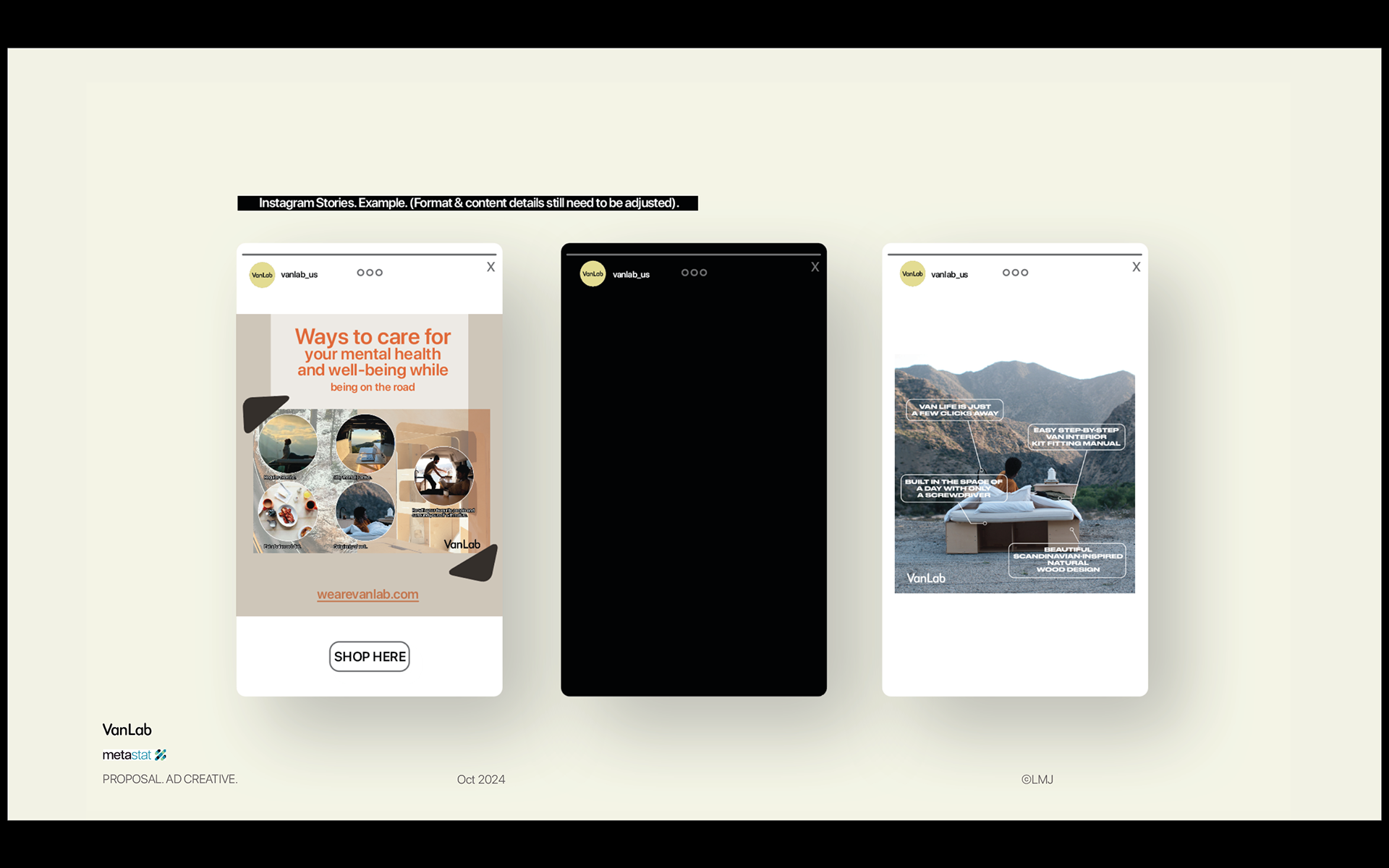
Task: Close the black middle story with the X
Action: point(815,267)
